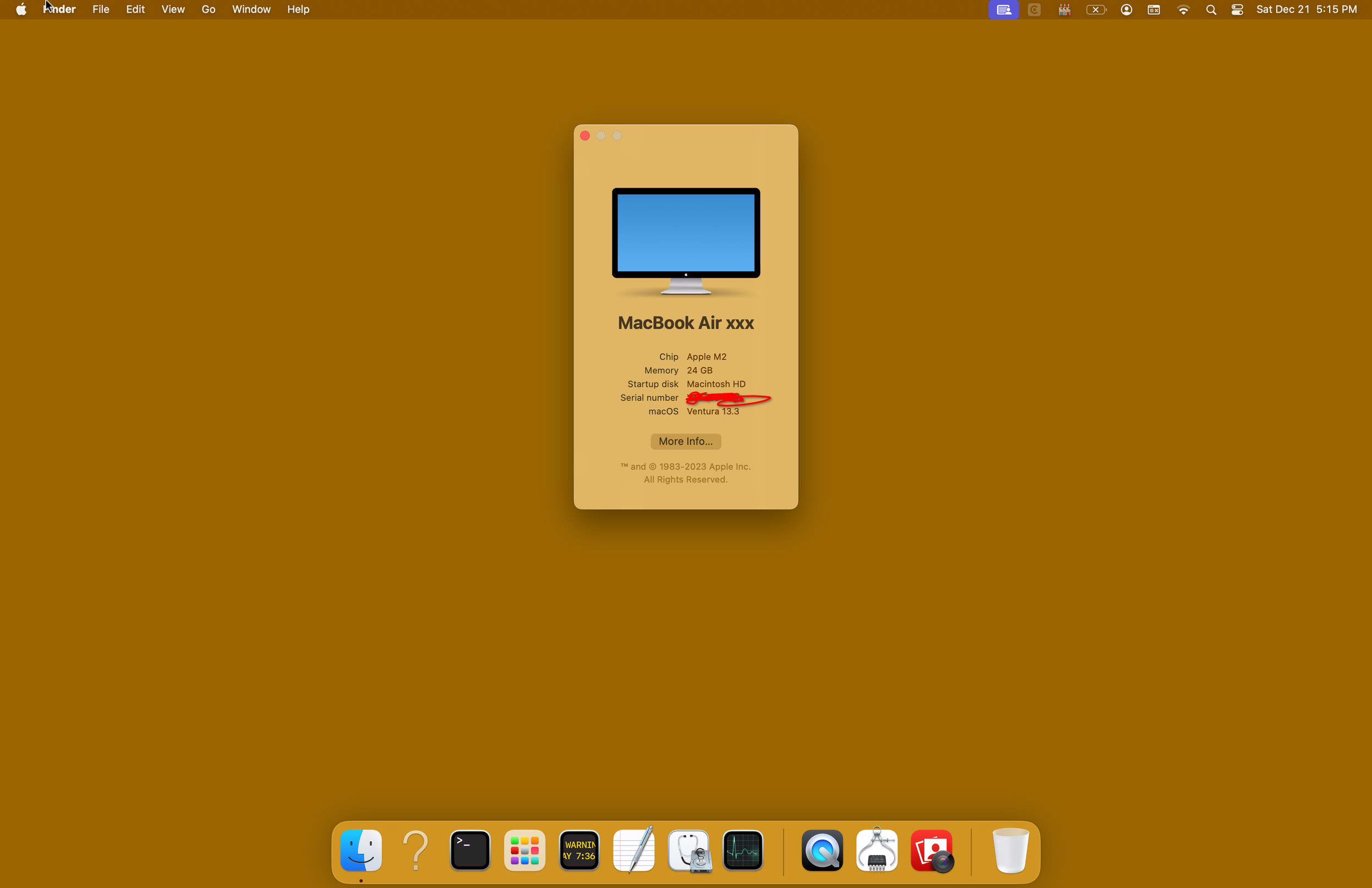Open the user account menu bar icon

[1127, 9]
